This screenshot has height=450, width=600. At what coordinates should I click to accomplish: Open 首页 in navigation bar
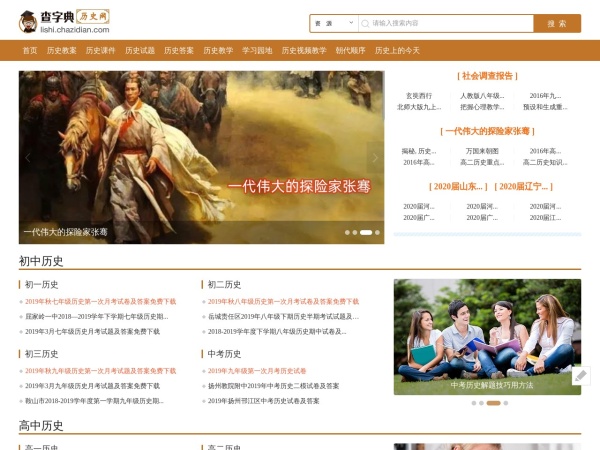[30, 50]
